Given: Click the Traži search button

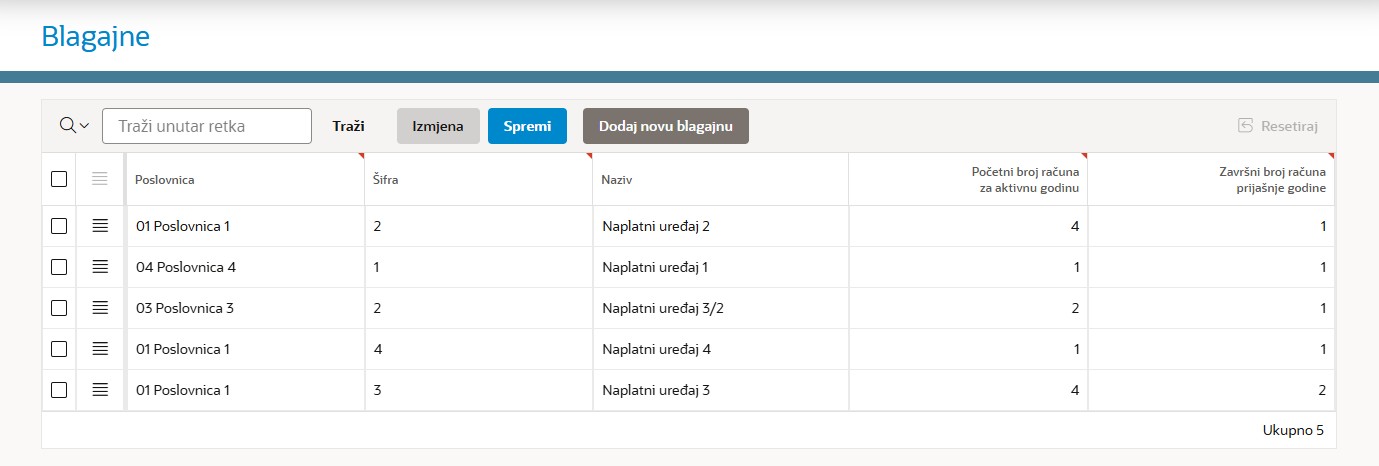Looking at the screenshot, I should [348, 126].
